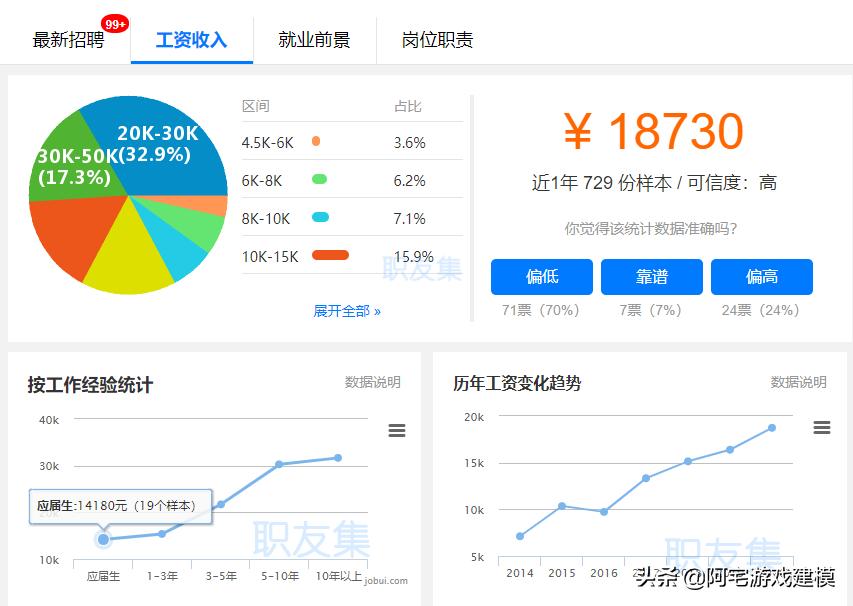Screen dimensions: 853x606
Task: Vote 偏低 on the salary statistics
Action: point(541,277)
